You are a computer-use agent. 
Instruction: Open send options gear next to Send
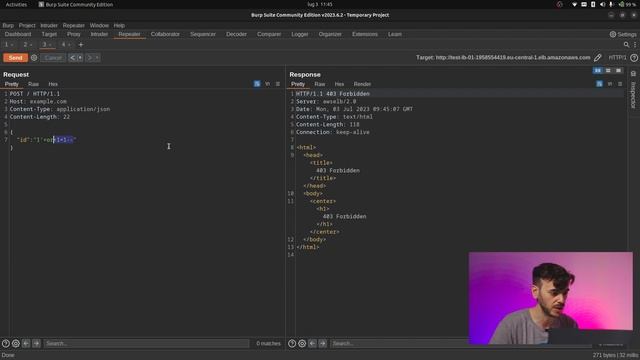pos(34,58)
